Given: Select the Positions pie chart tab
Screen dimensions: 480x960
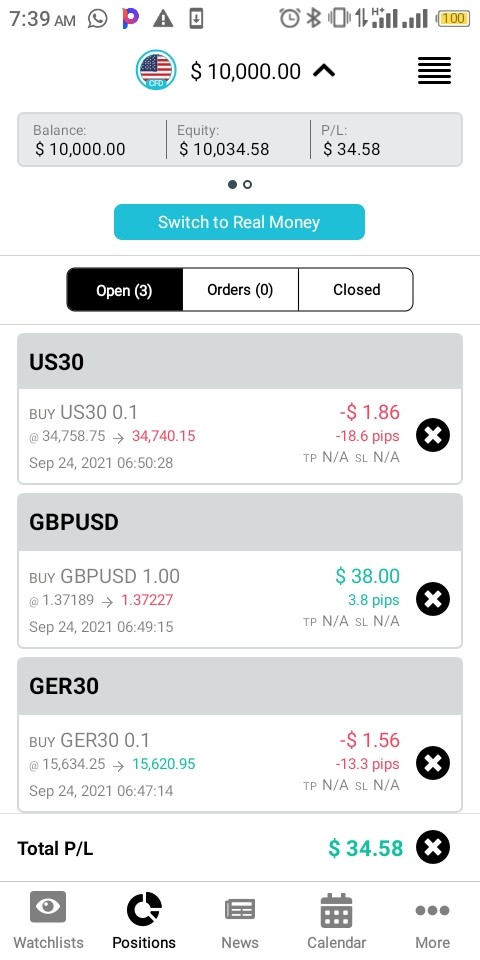Looking at the screenshot, I should 144,909.
